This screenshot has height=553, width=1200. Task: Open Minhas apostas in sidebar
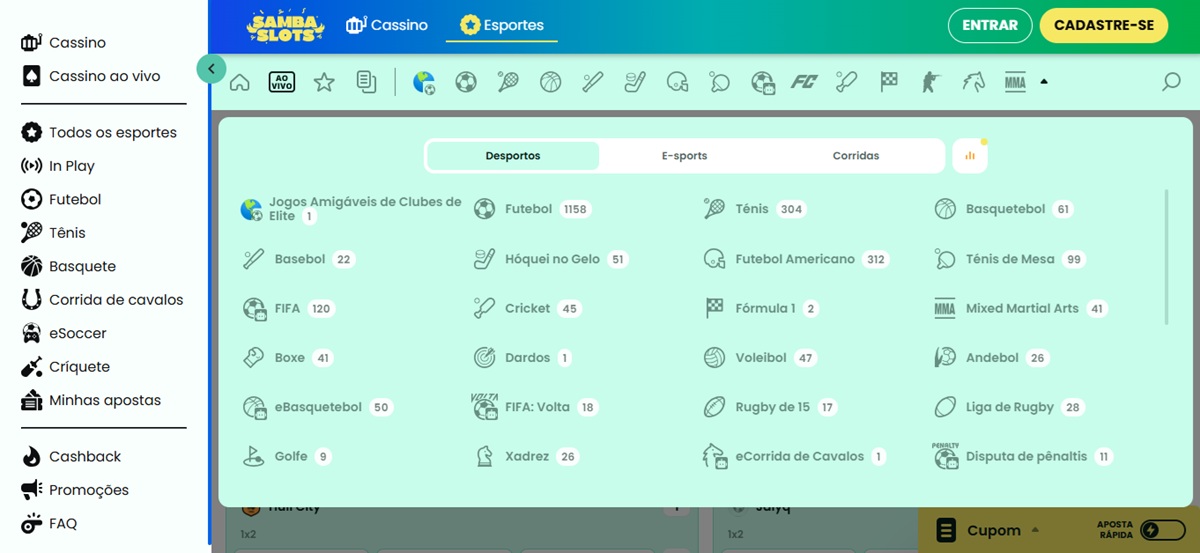90,400
